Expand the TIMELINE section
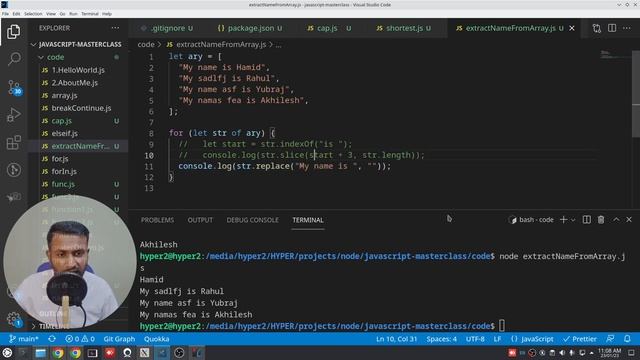This screenshot has height=360, width=640. point(52,326)
